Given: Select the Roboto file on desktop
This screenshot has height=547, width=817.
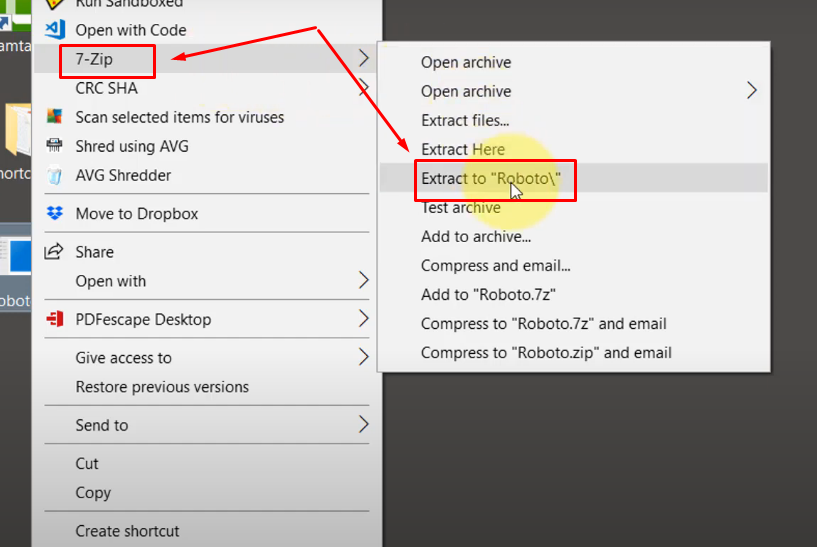Looking at the screenshot, I should pos(16,267).
